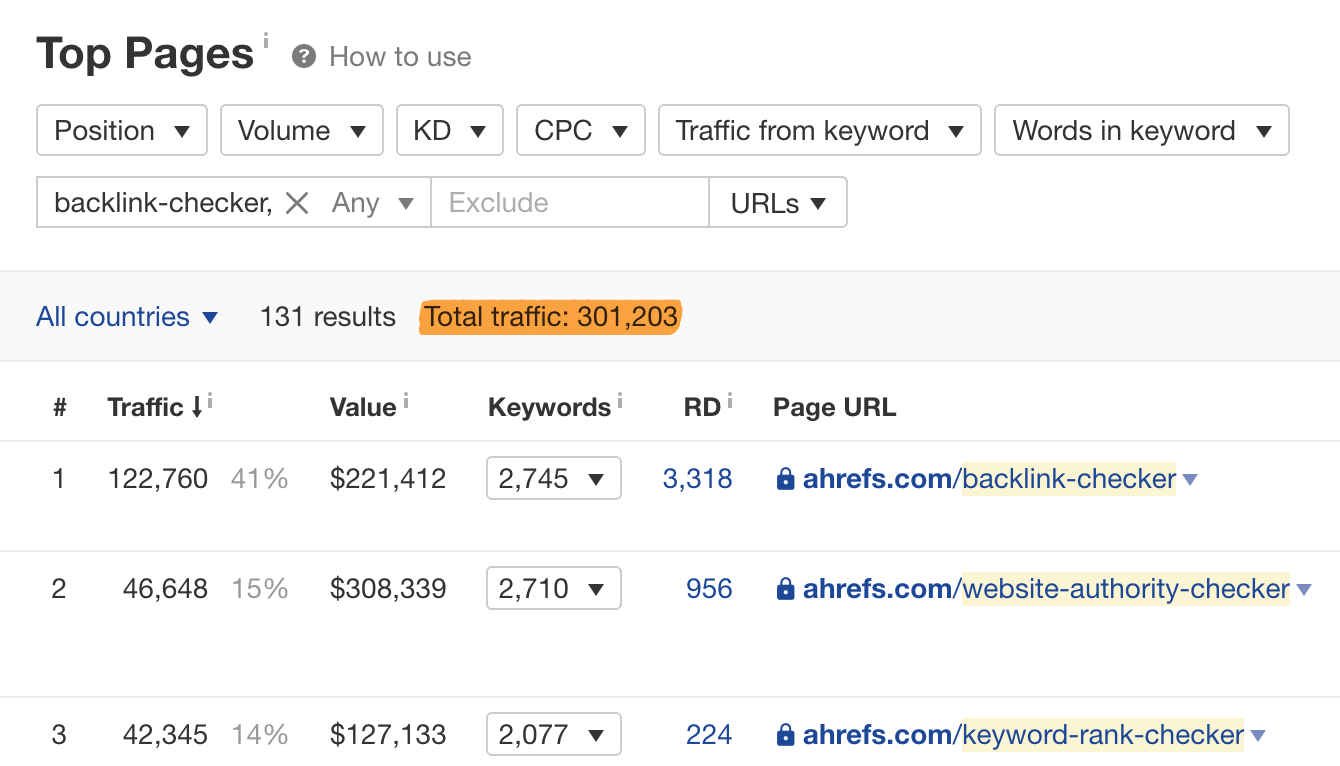Open the Words in keyword dropdown
This screenshot has height=766, width=1340.
(1141, 131)
